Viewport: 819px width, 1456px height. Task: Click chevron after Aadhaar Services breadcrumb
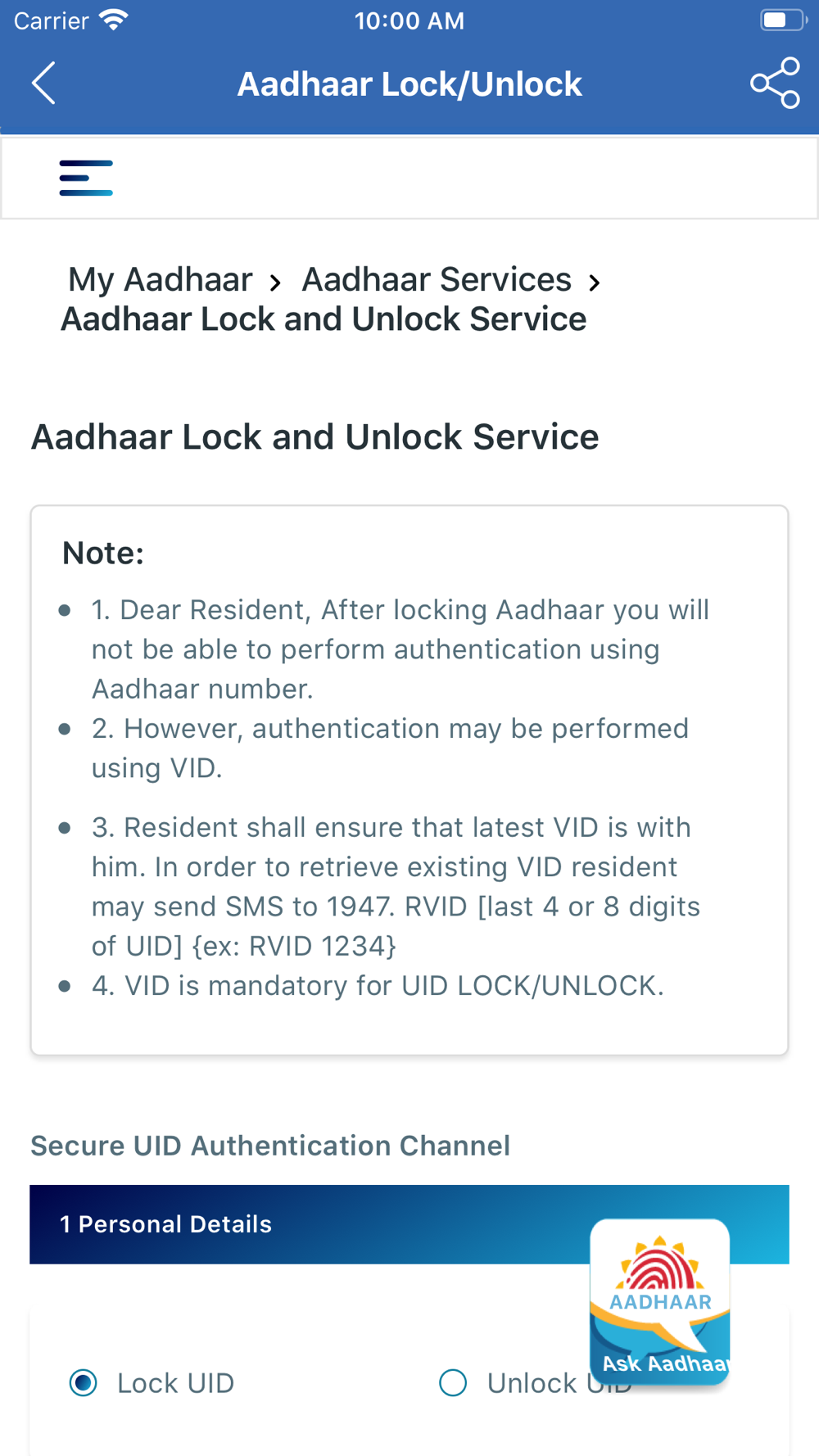tap(595, 283)
